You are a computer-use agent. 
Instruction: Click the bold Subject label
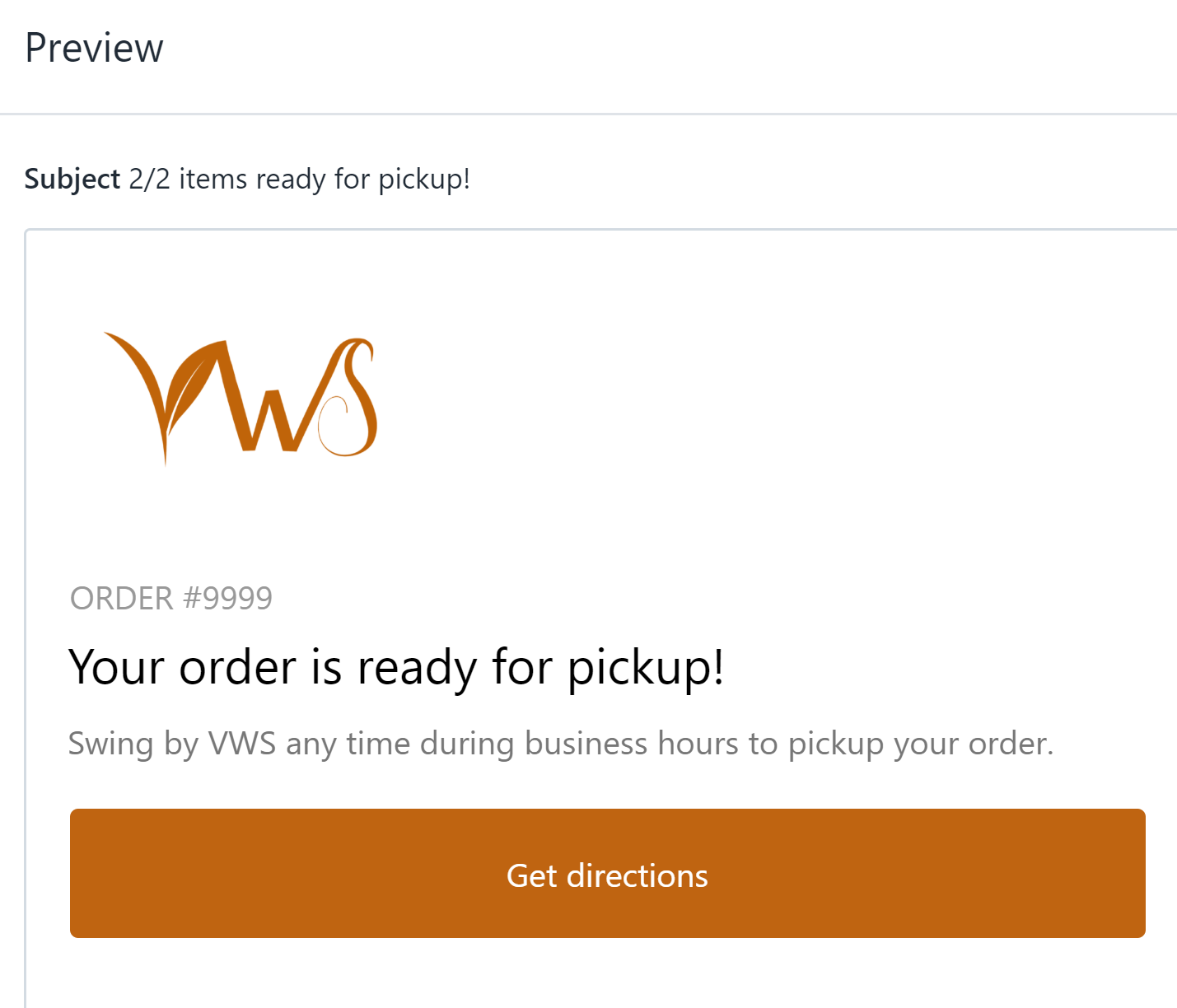72,179
